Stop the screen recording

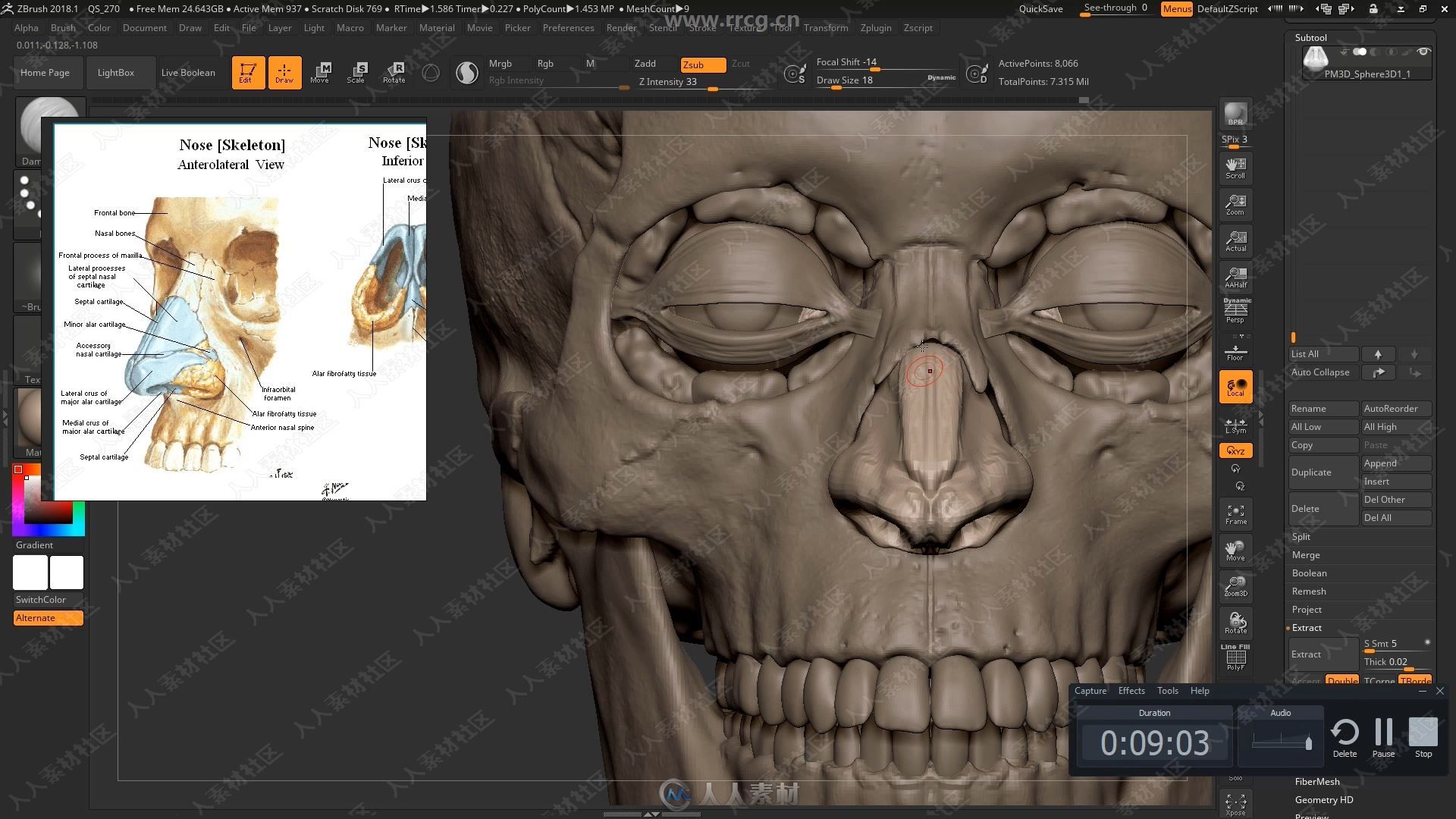coord(1423,738)
